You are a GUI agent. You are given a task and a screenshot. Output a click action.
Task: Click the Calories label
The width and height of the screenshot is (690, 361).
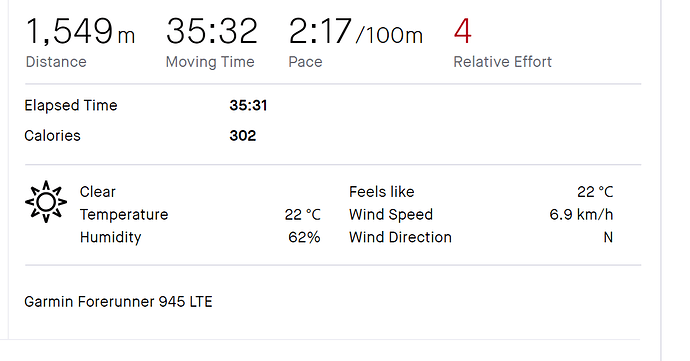point(52,136)
